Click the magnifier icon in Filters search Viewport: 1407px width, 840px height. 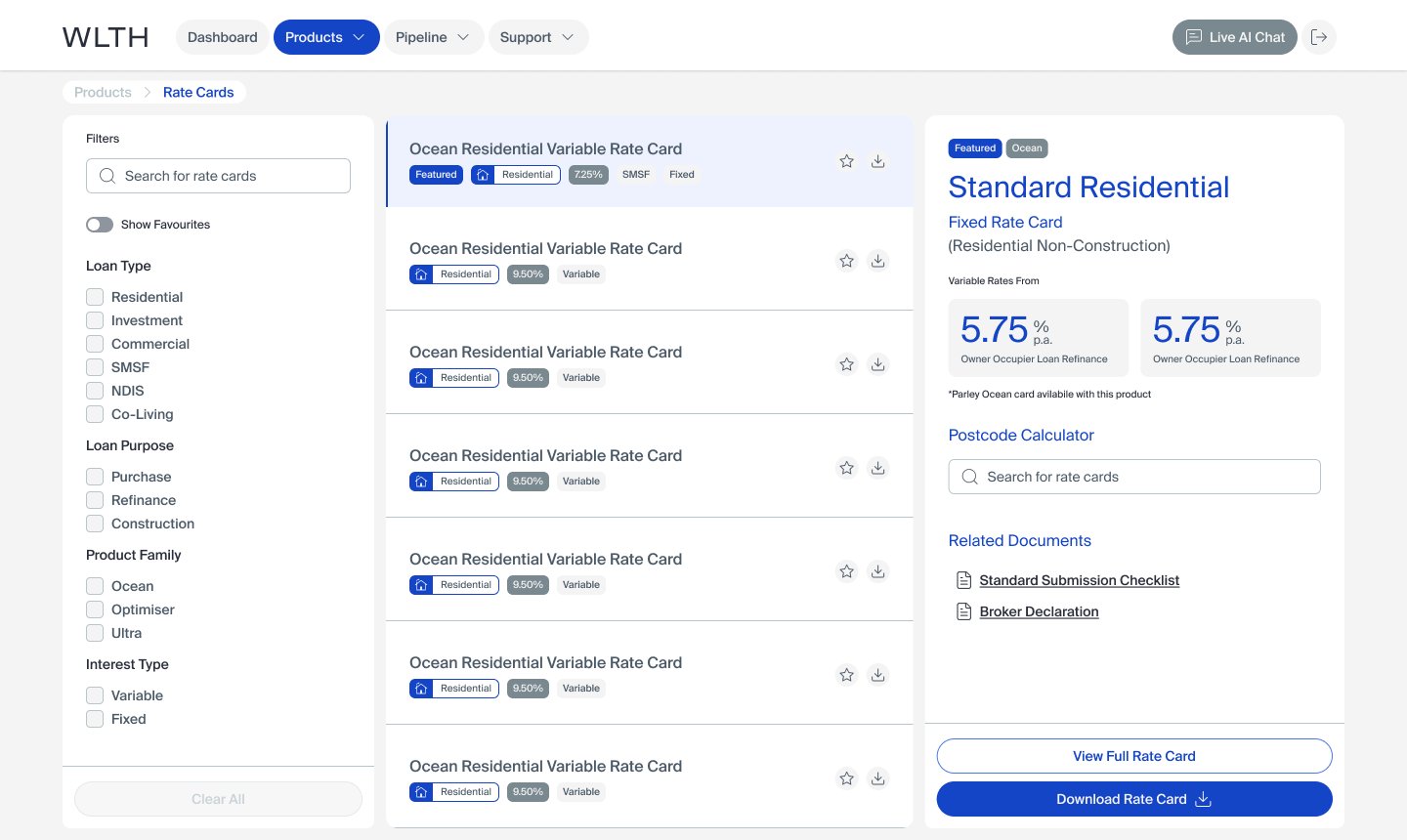pyautogui.click(x=107, y=176)
